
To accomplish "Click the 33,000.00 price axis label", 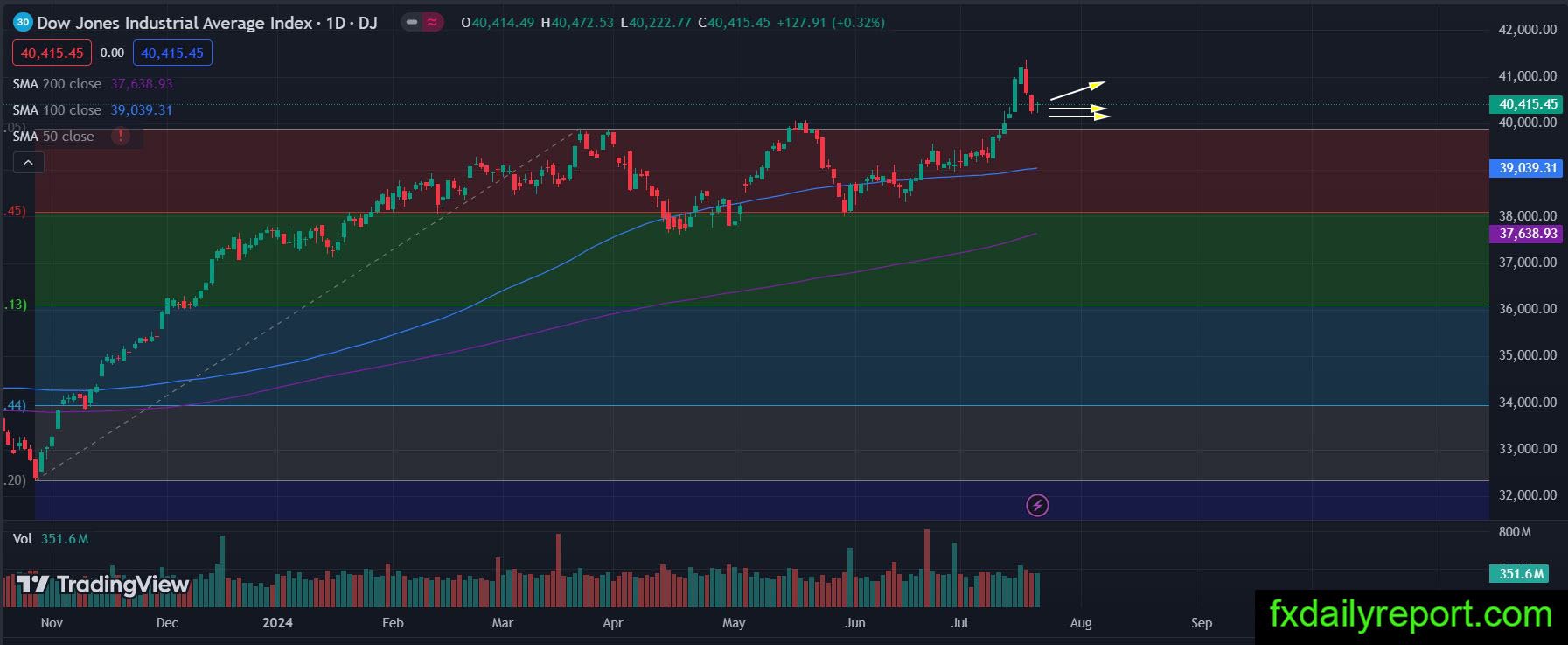I will pos(1528,449).
